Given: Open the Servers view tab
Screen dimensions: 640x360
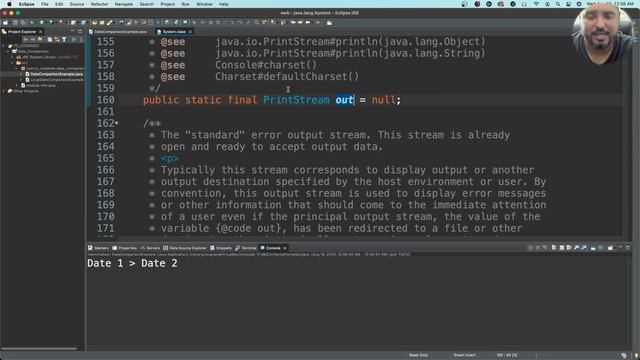Looking at the screenshot, I should pyautogui.click(x=150, y=248).
